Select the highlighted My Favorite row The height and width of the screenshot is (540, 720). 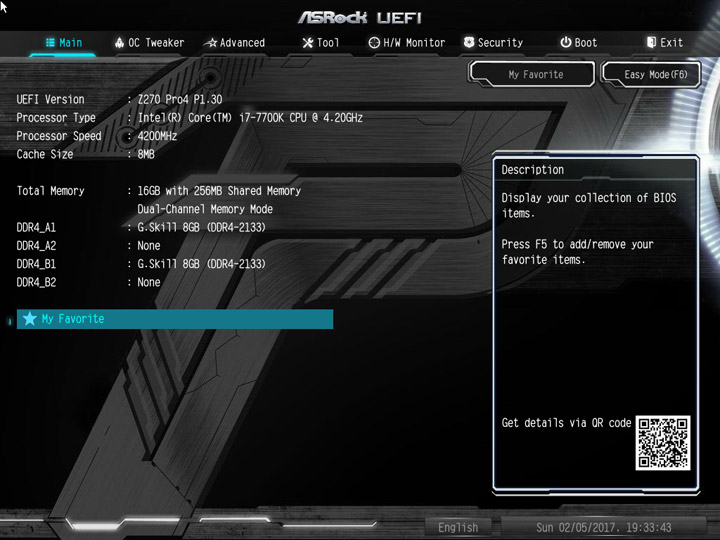click(175, 319)
